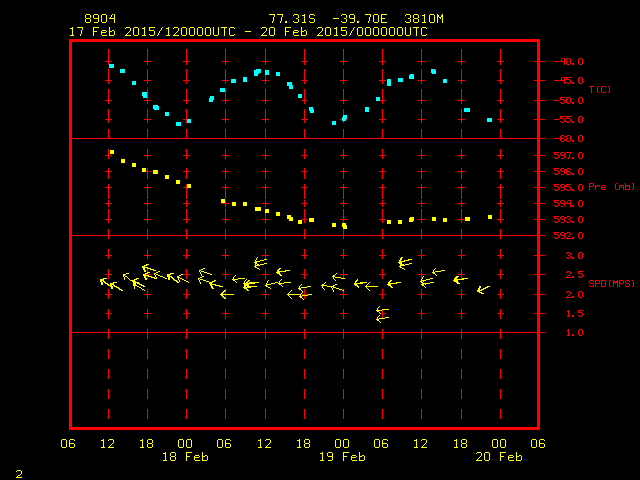Click the "SPD(MPS)" wind speed axis label
640x480 pixels.
coord(611,283)
